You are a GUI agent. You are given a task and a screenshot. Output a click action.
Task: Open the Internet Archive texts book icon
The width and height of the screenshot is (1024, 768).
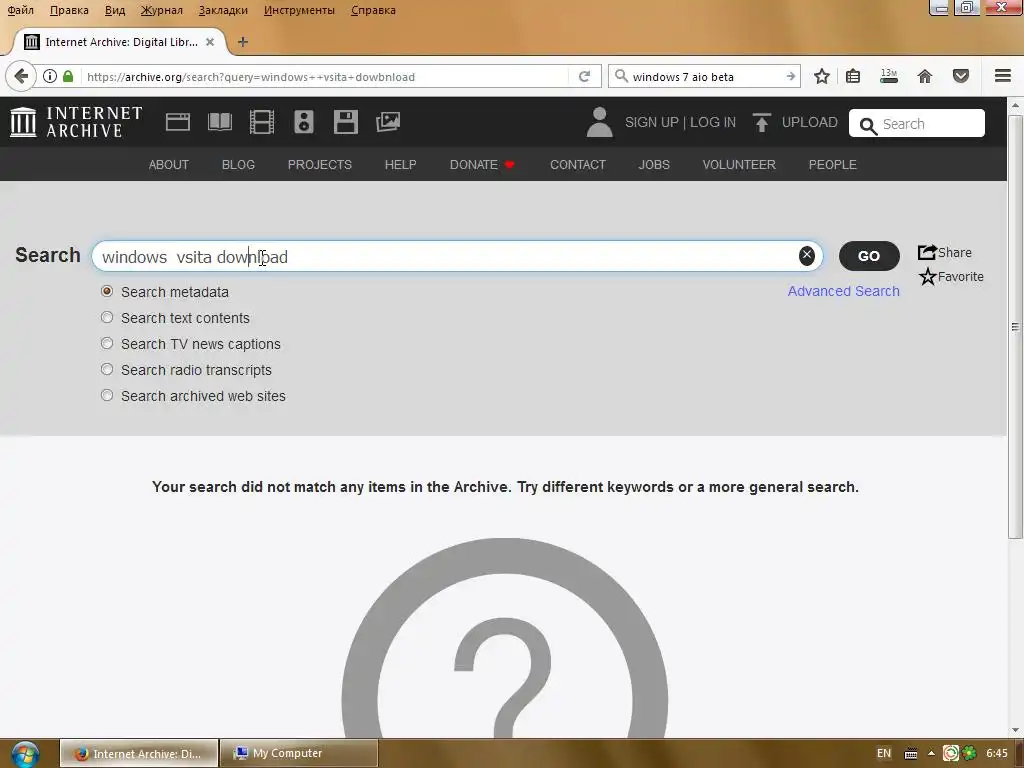[x=219, y=122]
